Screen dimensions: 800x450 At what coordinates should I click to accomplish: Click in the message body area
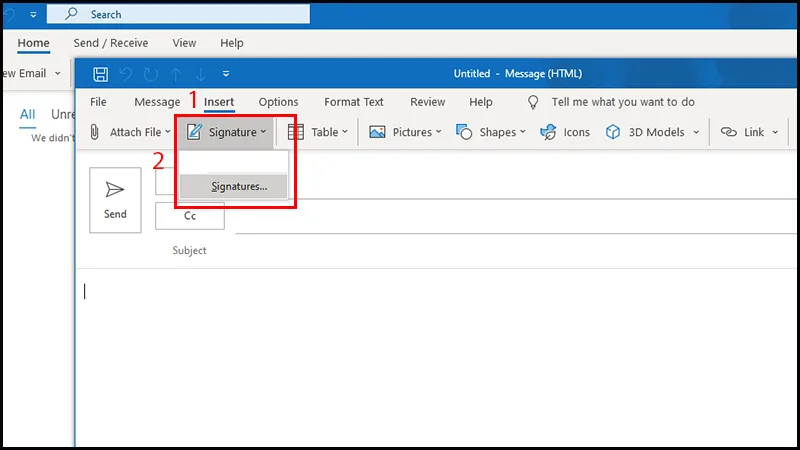438,357
